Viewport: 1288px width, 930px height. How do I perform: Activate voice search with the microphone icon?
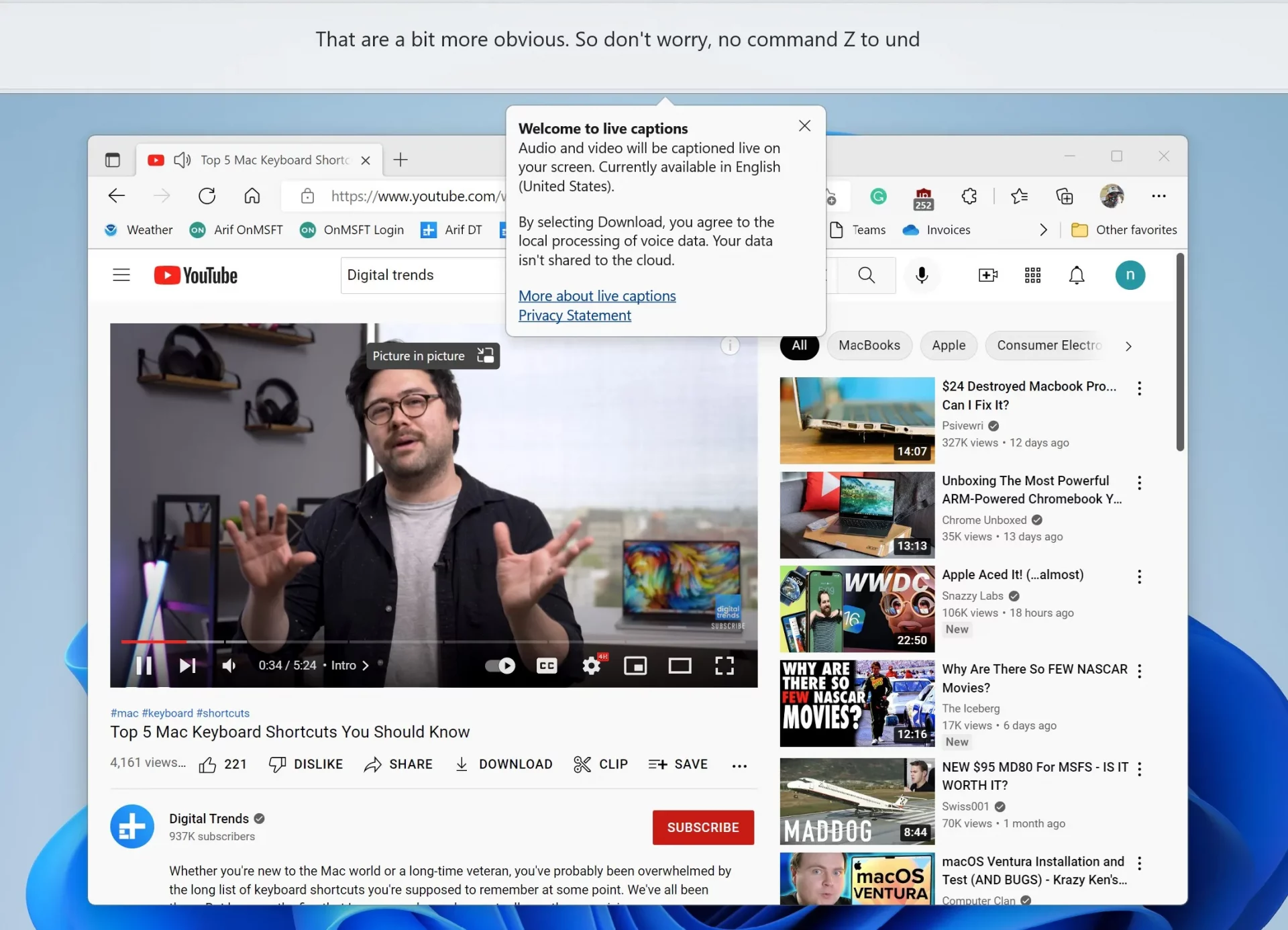click(922, 275)
